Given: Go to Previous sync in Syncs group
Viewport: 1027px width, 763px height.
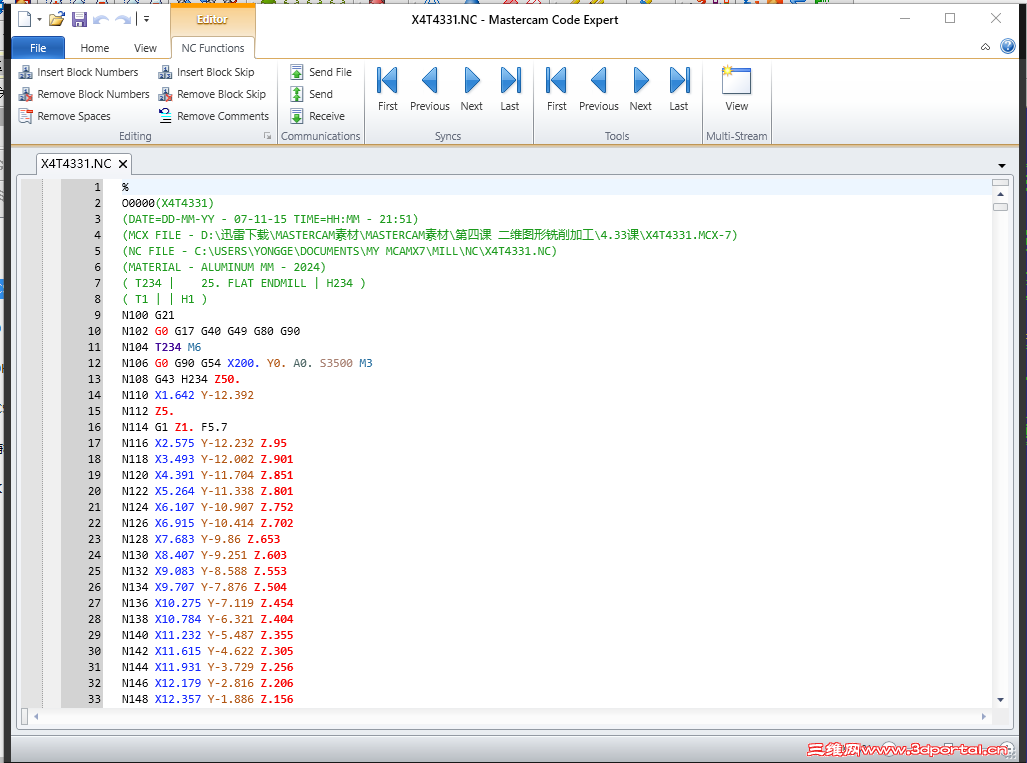Looking at the screenshot, I should coord(430,89).
